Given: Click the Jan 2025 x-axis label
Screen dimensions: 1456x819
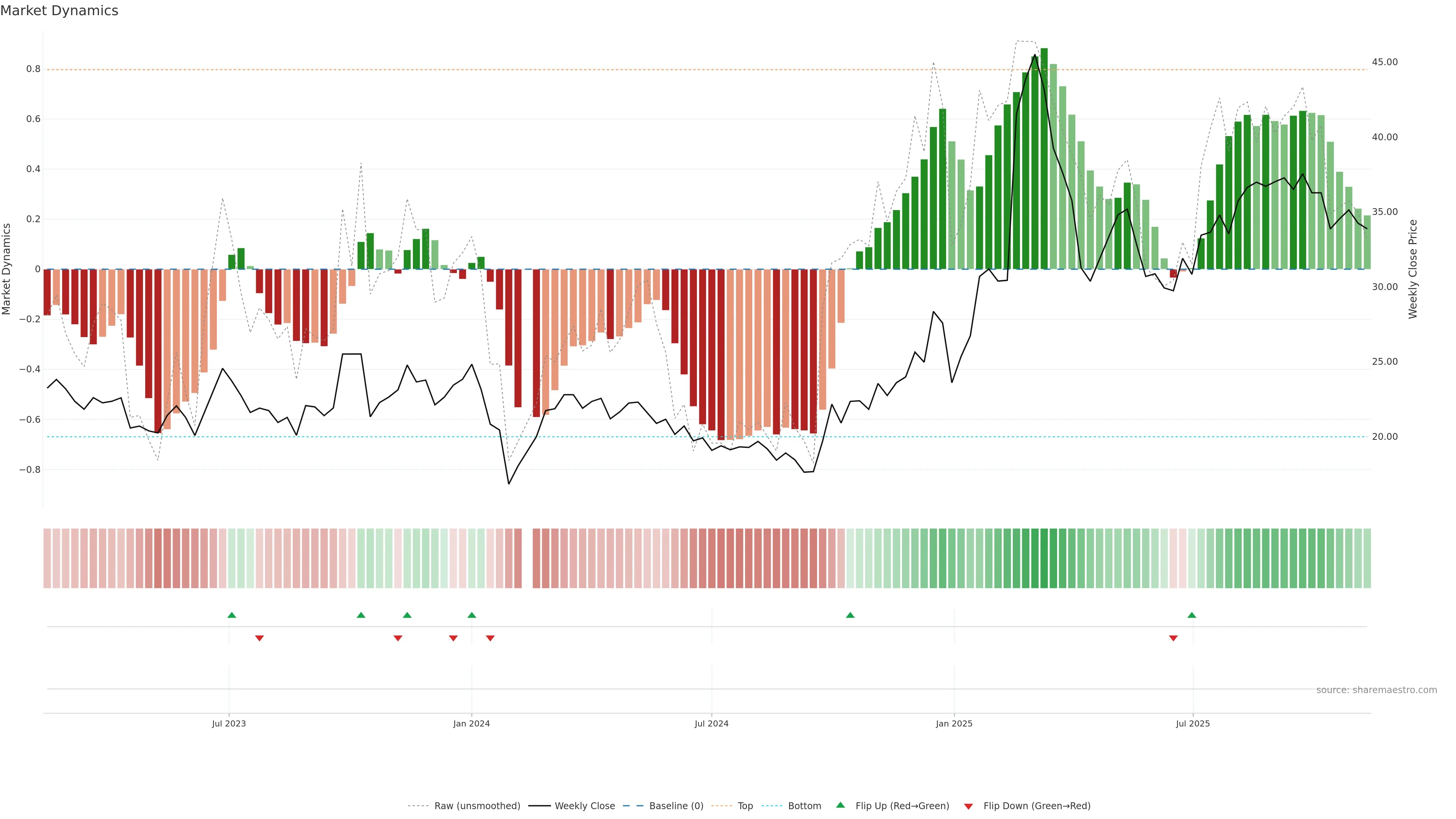Looking at the screenshot, I should (x=954, y=723).
